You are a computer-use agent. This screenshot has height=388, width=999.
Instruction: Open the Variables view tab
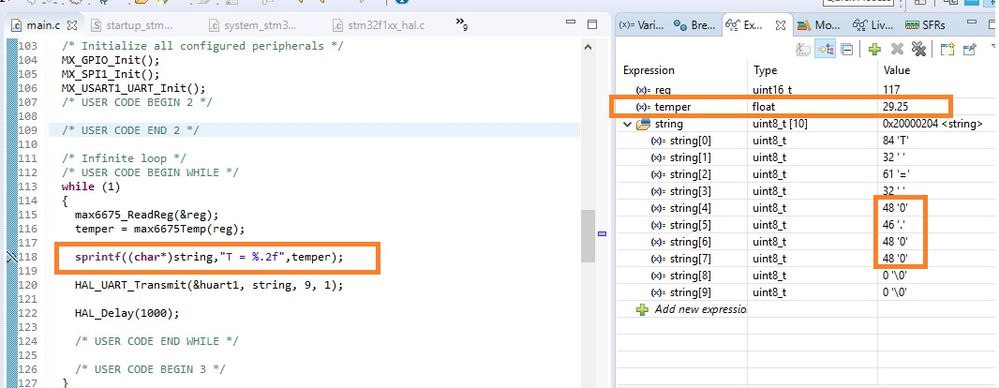(x=642, y=25)
